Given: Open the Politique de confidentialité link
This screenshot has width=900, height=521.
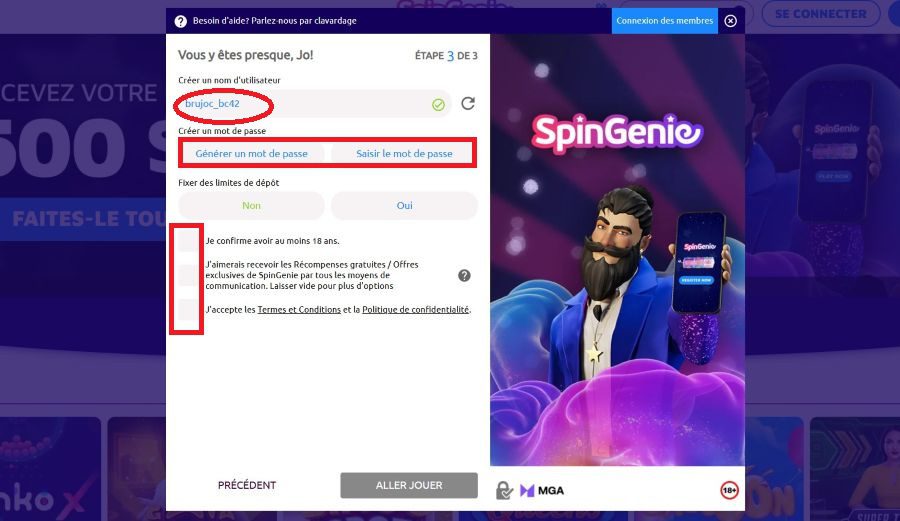Looking at the screenshot, I should click(x=416, y=310).
